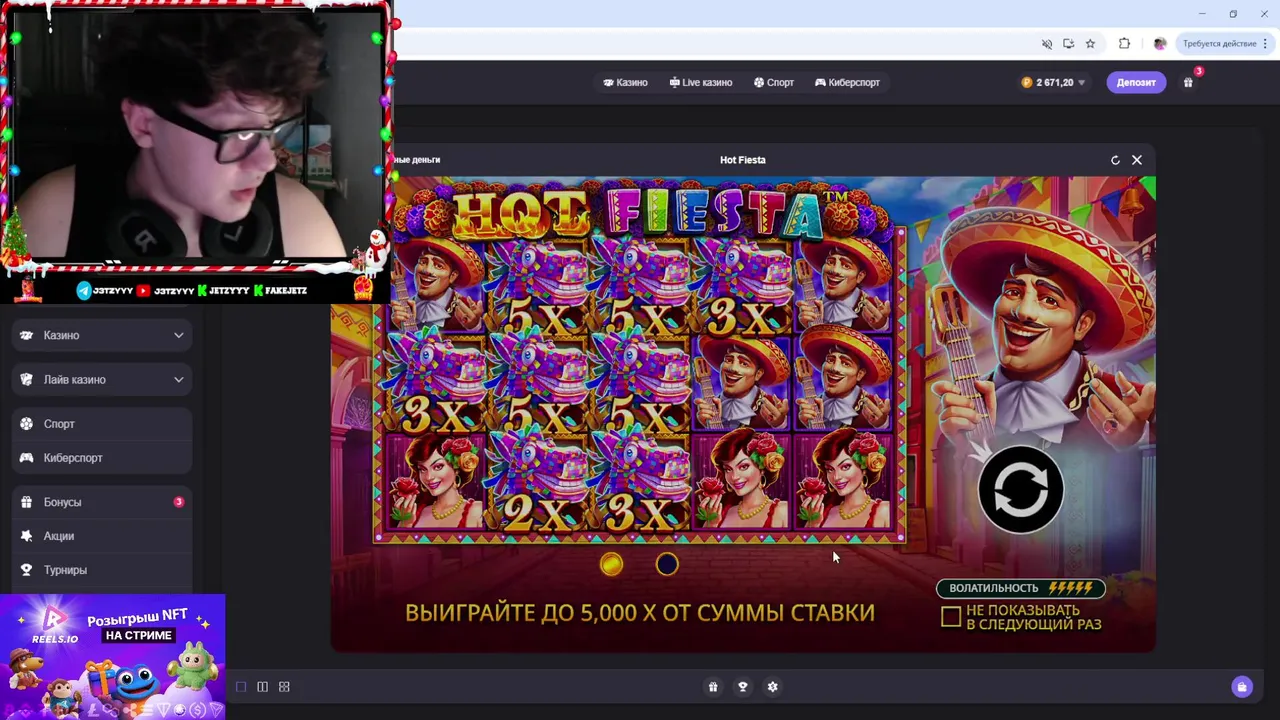Open the Киберспорт top navigation item
1280x720 pixels.
point(848,83)
